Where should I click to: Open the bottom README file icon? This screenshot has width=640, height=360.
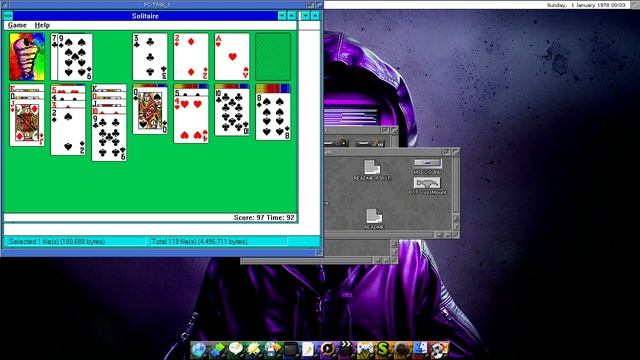(373, 218)
